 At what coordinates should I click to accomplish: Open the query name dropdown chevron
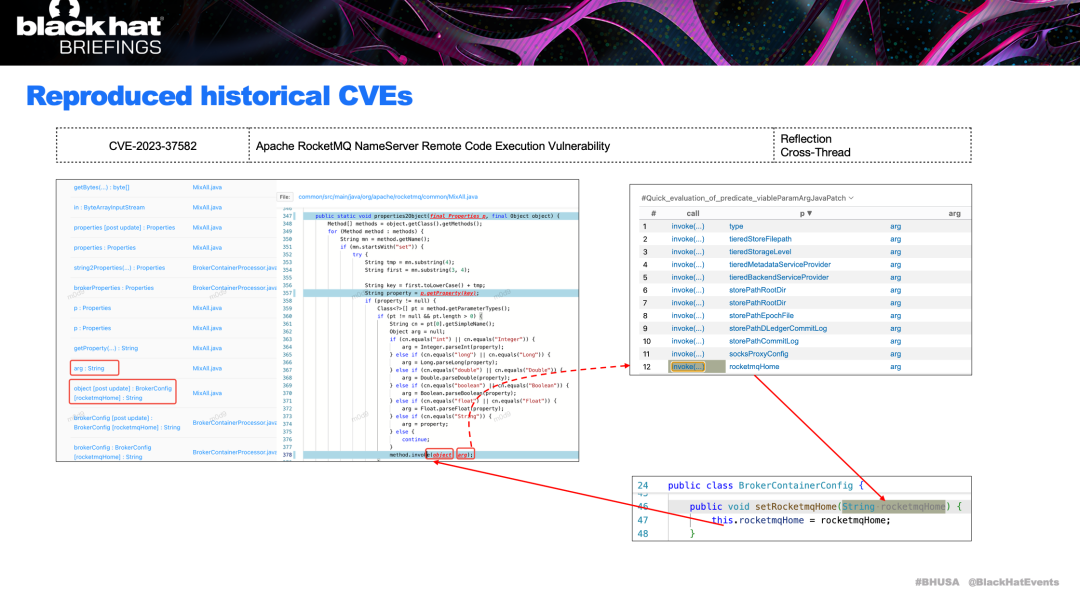(x=851, y=198)
